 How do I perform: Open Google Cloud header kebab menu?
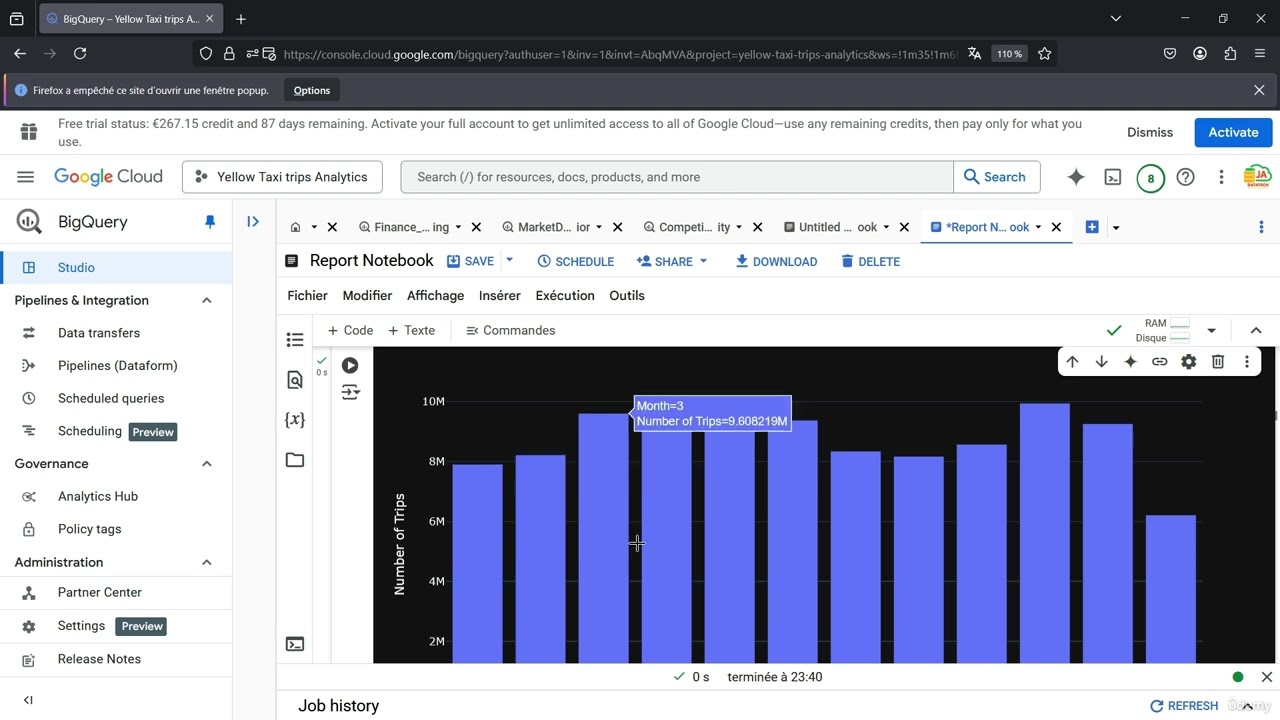pos(1221,177)
